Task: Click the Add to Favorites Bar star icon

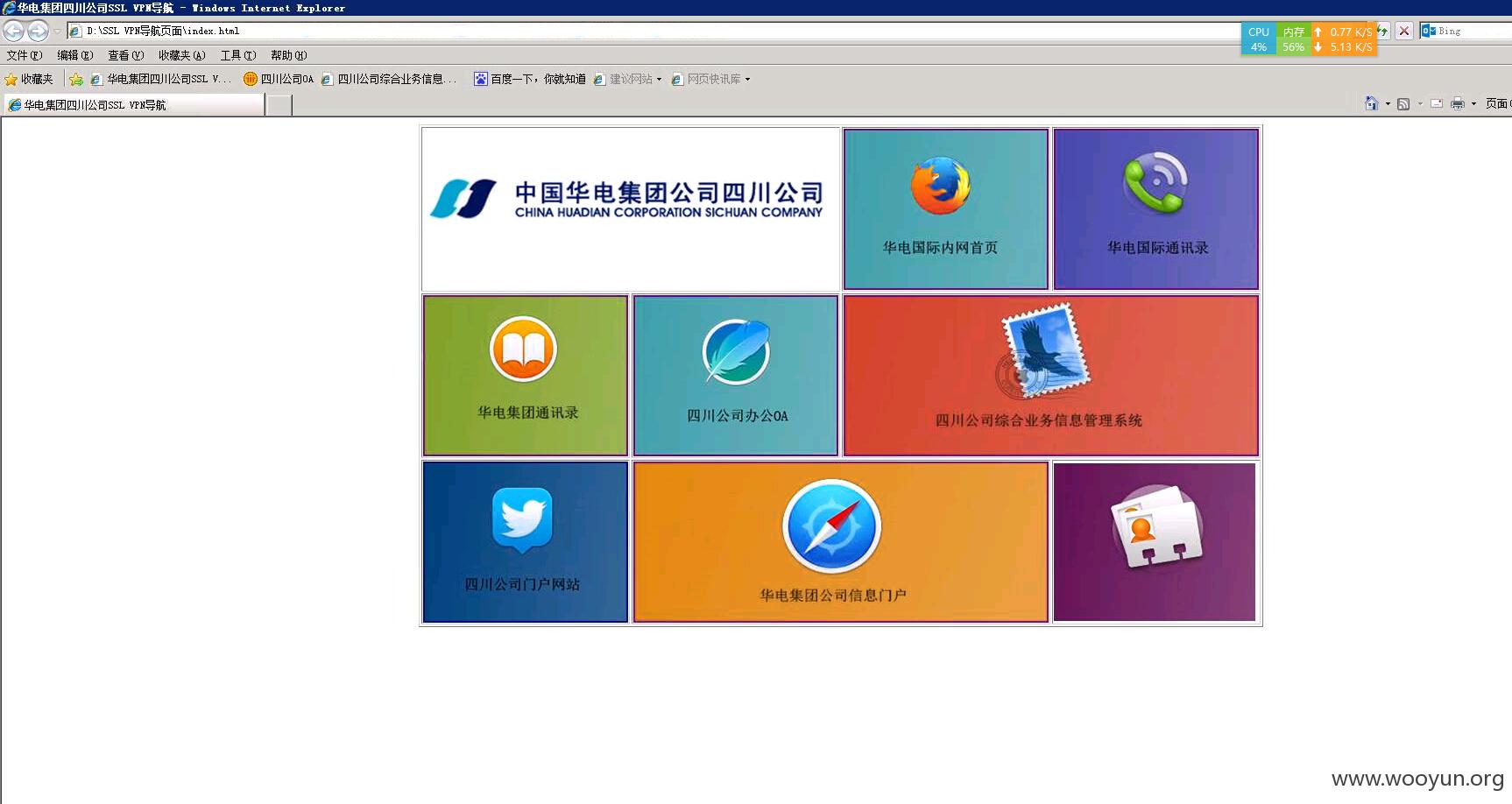Action: pos(76,79)
